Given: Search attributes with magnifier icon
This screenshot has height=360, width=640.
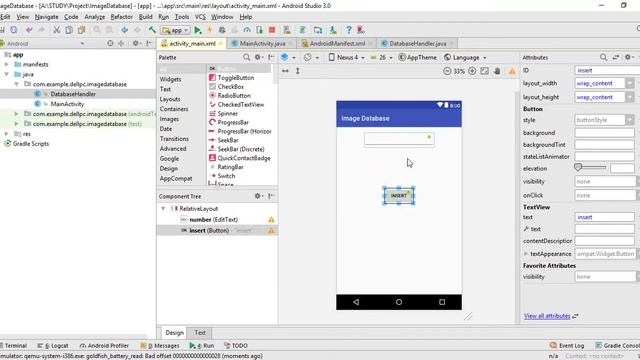Looking at the screenshot, I should 603,58.
